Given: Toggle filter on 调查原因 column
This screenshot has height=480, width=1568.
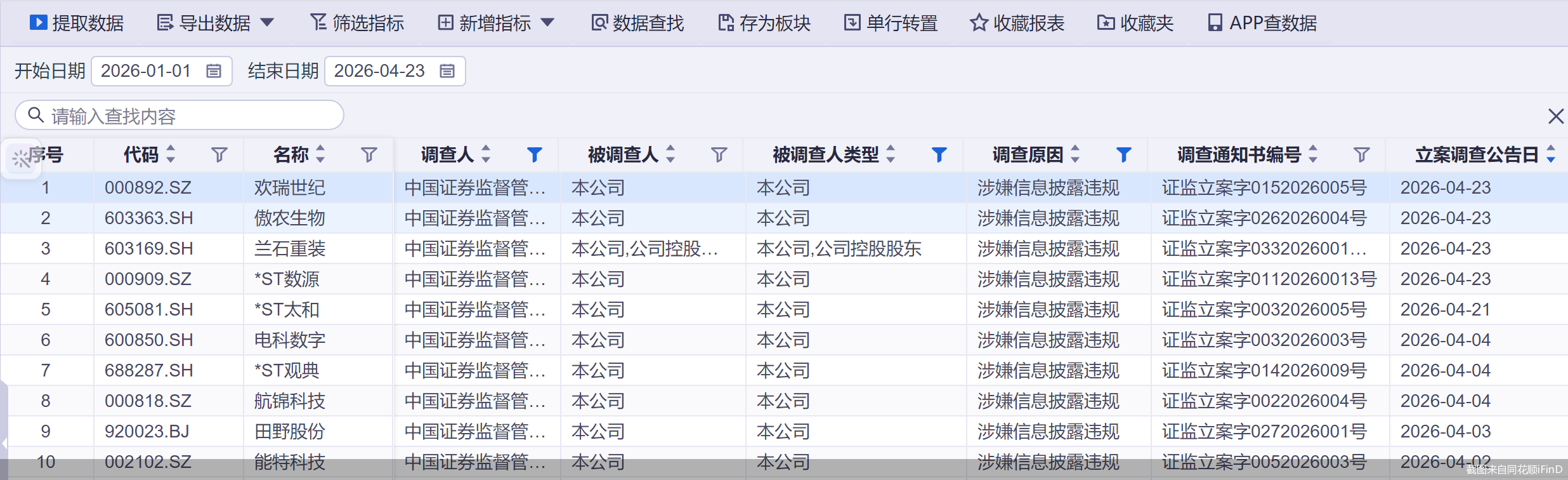Looking at the screenshot, I should [x=1123, y=154].
